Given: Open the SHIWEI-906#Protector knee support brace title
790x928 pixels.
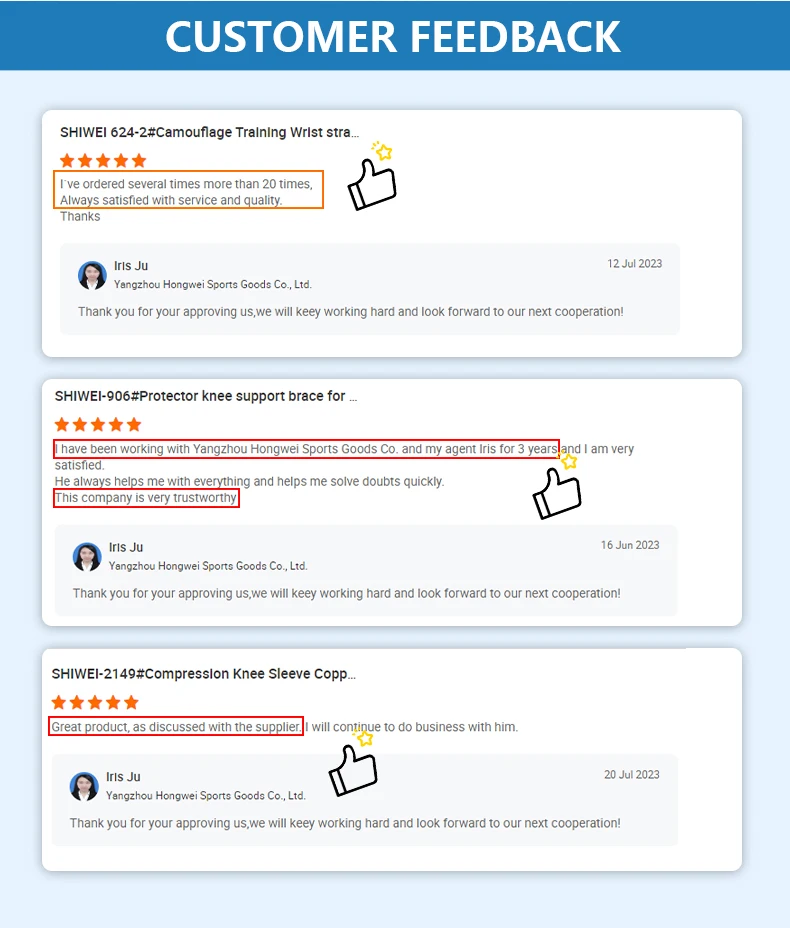Looking at the screenshot, I should (206, 396).
